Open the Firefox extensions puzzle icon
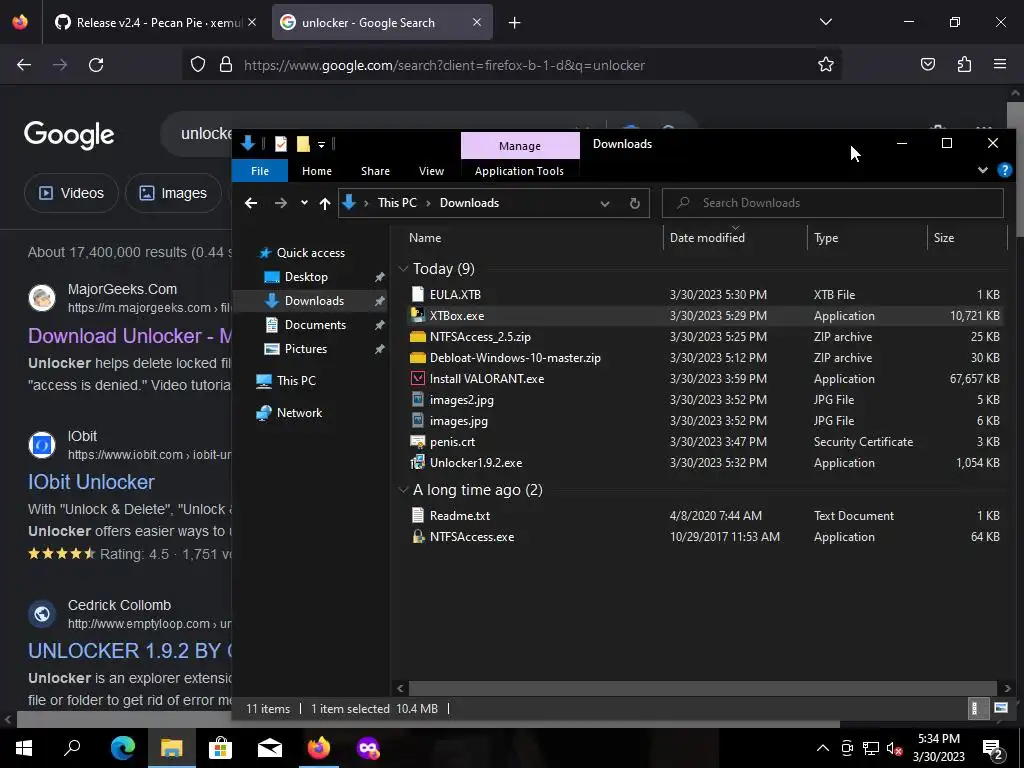This screenshot has width=1024, height=768. [964, 65]
